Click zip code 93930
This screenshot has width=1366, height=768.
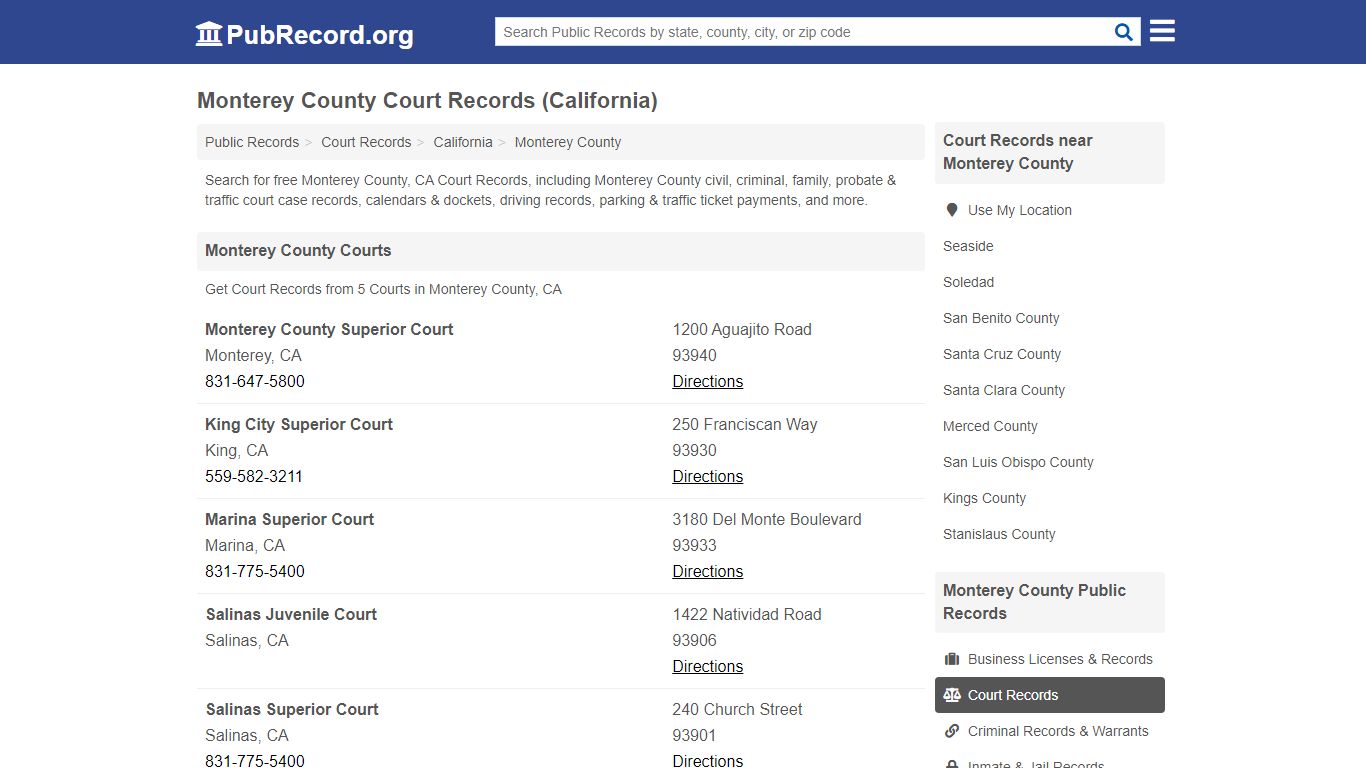694,450
